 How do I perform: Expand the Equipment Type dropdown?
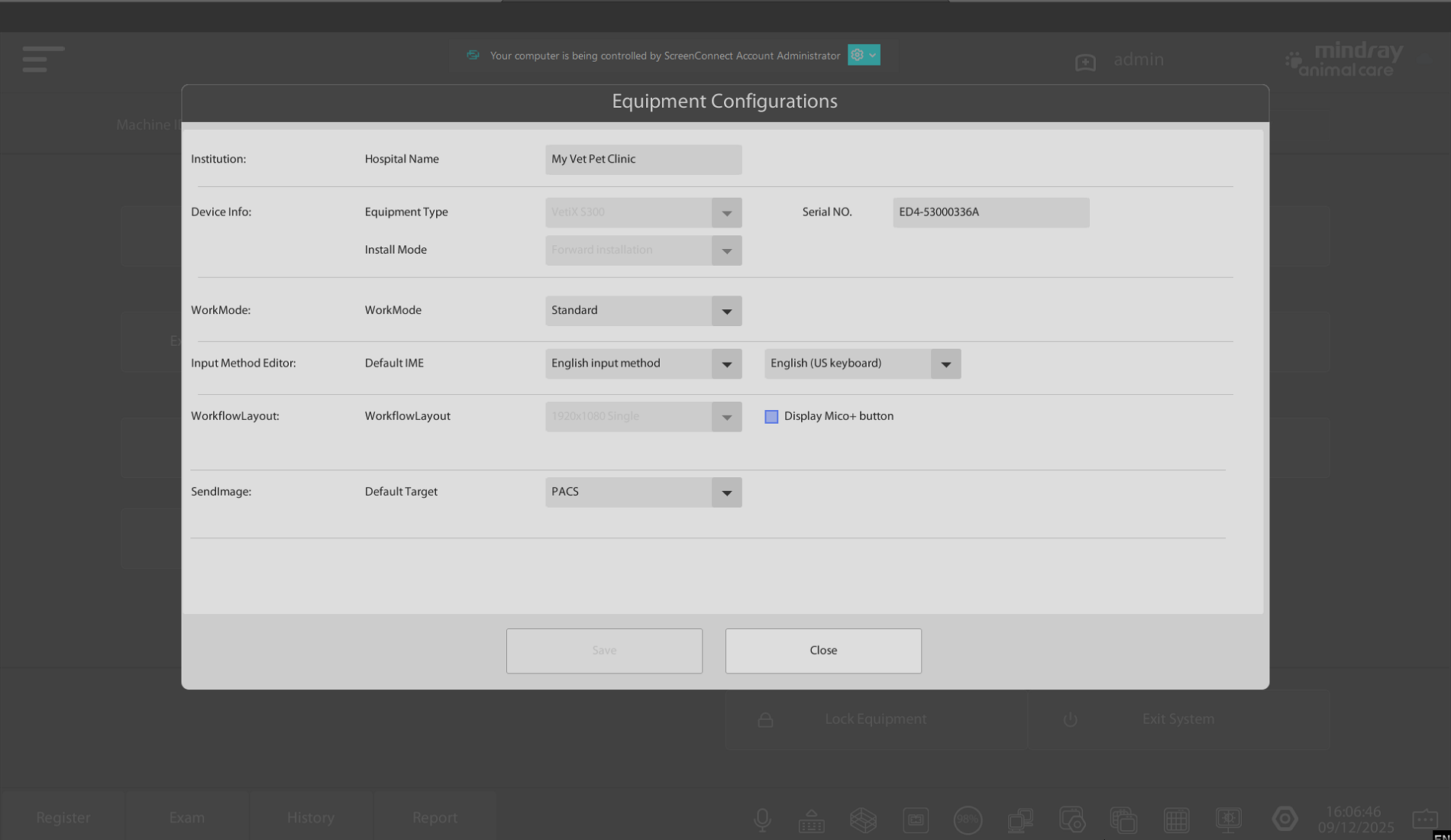726,213
